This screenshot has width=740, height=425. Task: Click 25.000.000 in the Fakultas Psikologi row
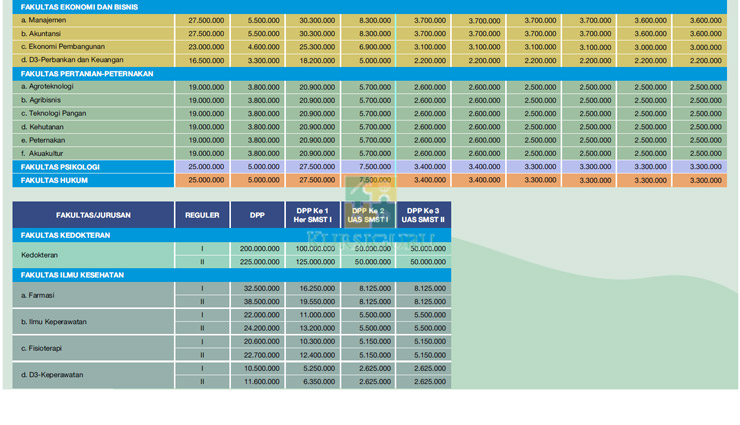coord(206,167)
